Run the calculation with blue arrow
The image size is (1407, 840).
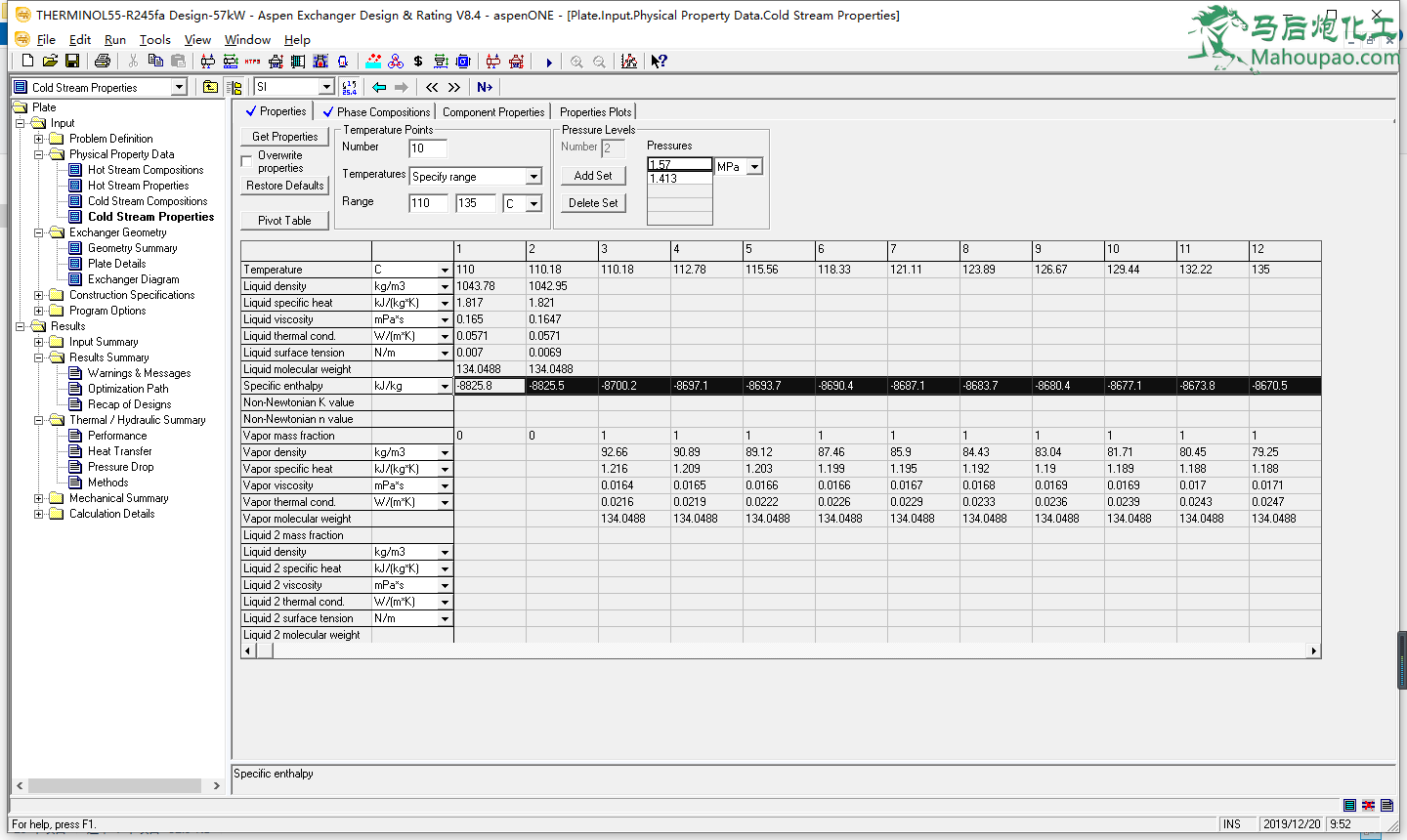(x=549, y=63)
